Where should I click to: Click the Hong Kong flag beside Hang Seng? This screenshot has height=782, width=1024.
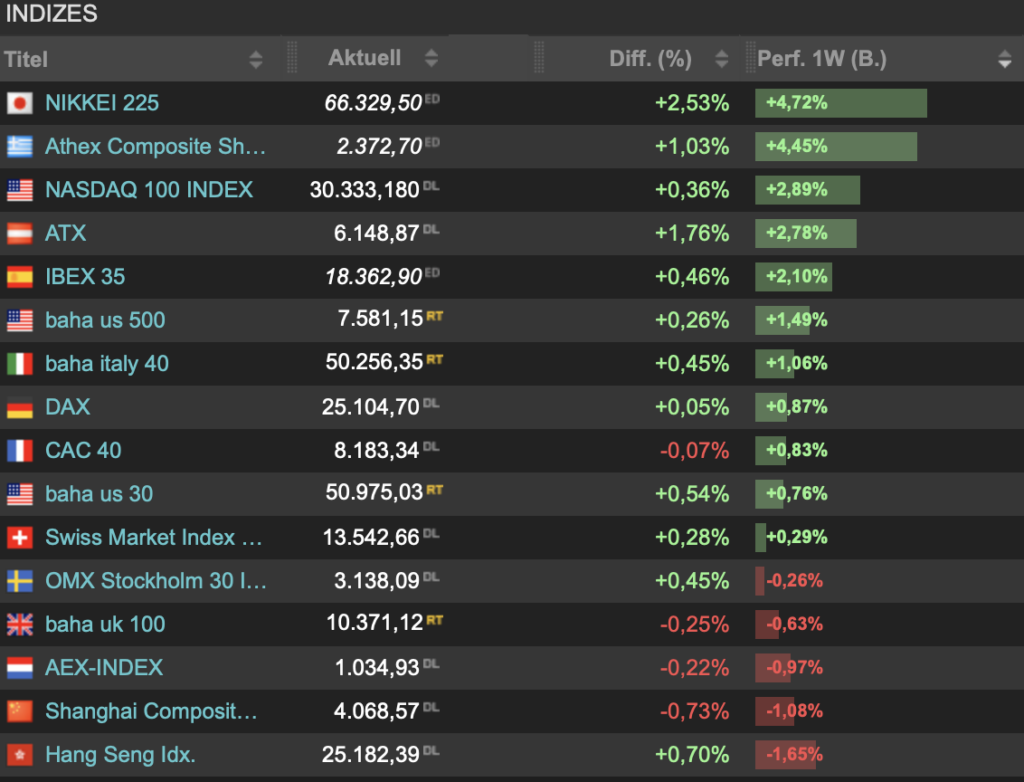(20, 755)
